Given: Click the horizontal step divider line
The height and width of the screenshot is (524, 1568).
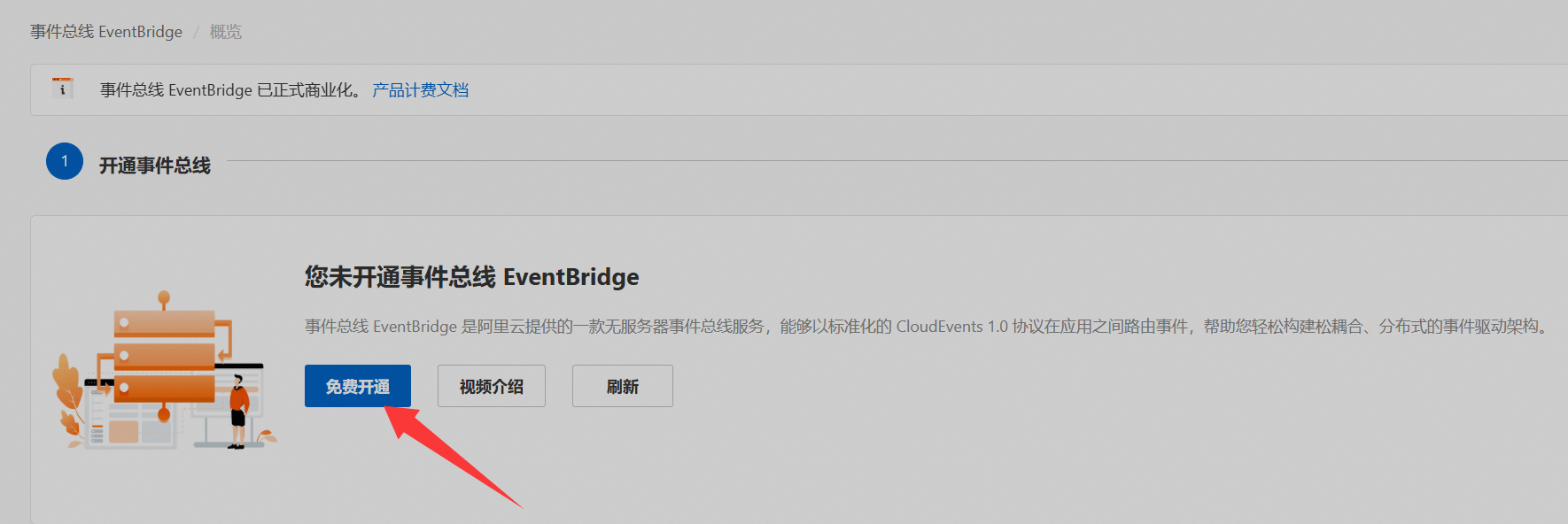Looking at the screenshot, I should point(886,161).
